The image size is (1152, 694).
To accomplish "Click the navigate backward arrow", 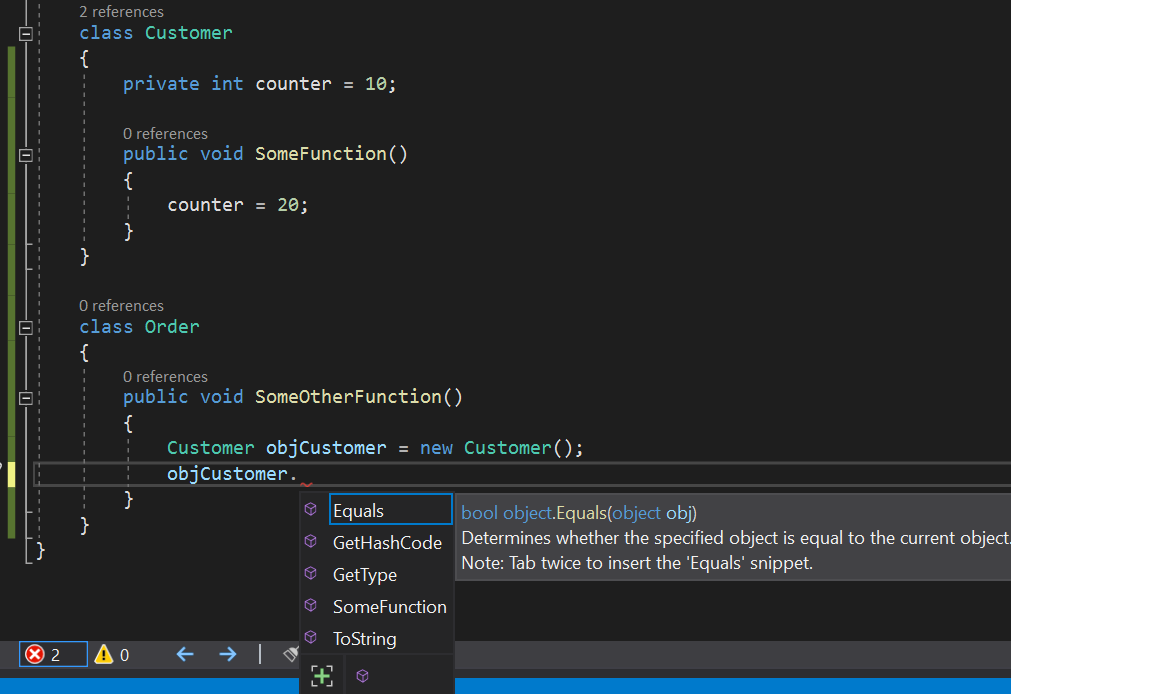I will tap(185, 654).
